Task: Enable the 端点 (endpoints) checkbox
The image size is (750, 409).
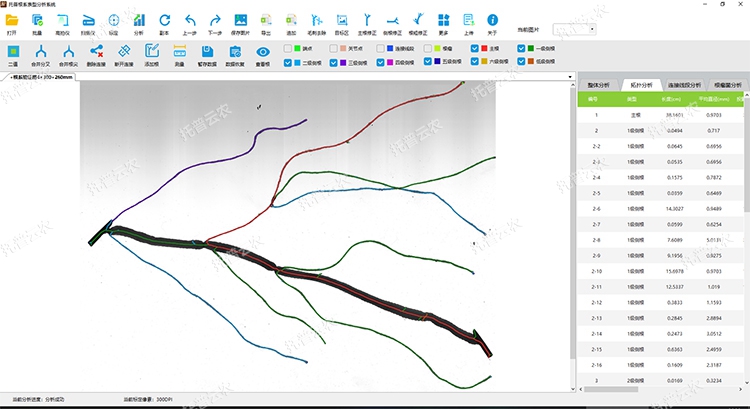Action: click(x=288, y=47)
